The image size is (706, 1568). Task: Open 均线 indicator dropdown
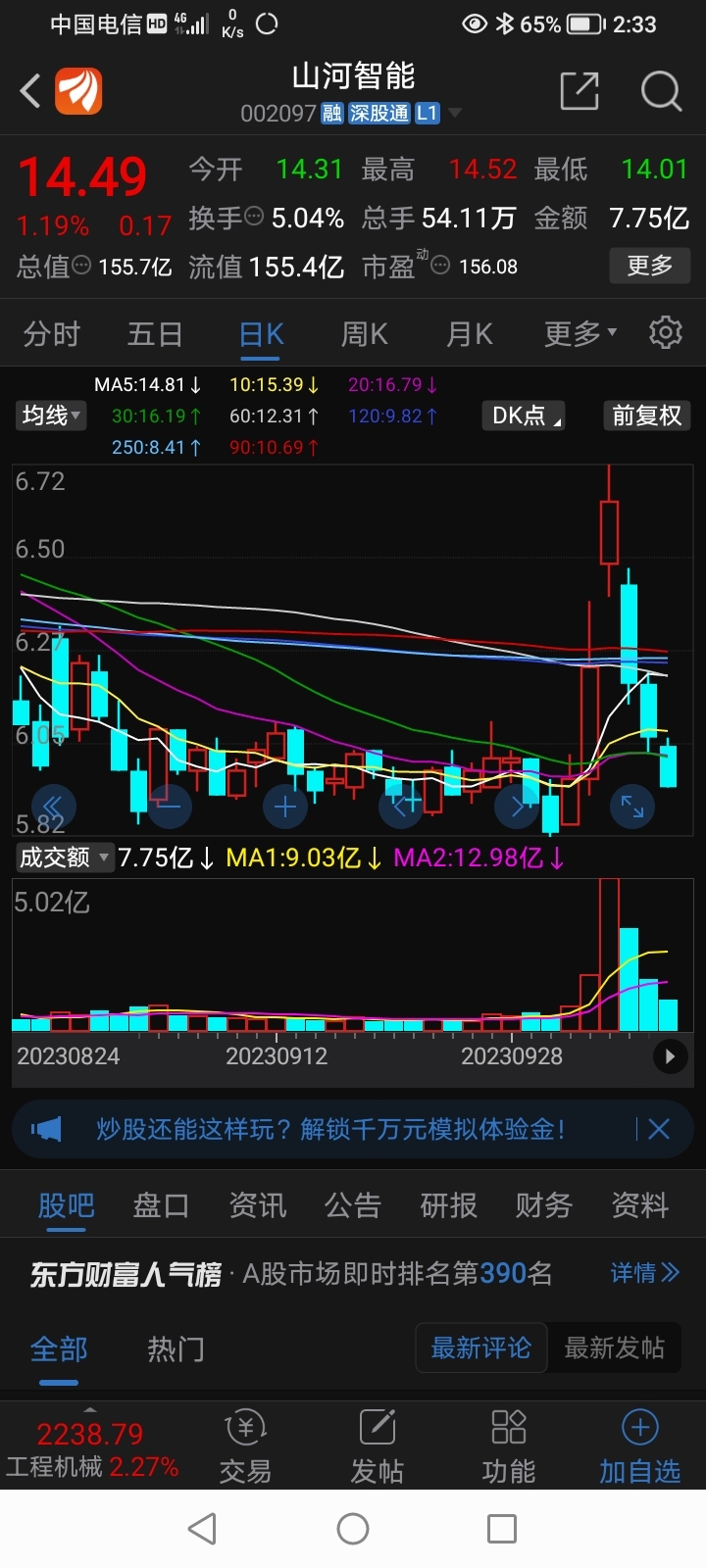tap(51, 416)
